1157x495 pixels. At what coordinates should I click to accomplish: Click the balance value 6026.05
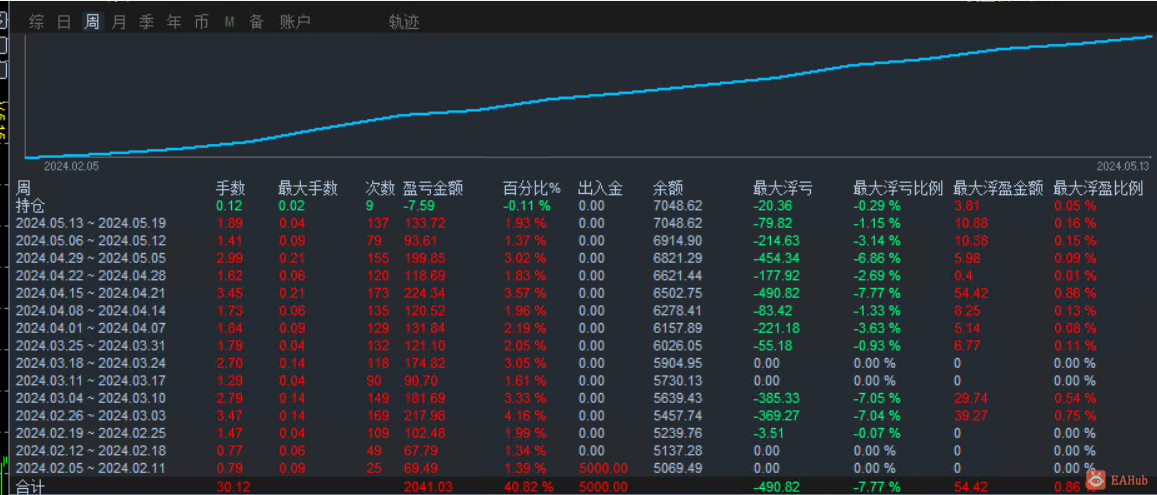(x=677, y=345)
